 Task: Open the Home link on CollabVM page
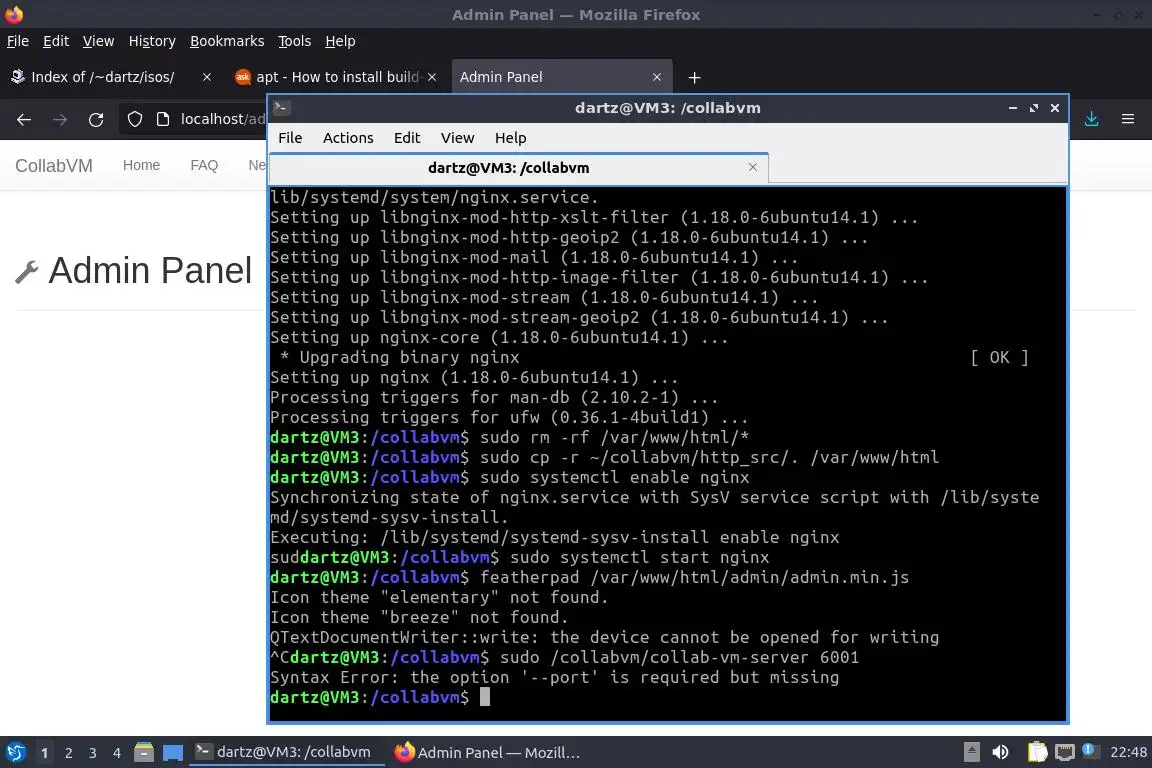pyautogui.click(x=141, y=165)
